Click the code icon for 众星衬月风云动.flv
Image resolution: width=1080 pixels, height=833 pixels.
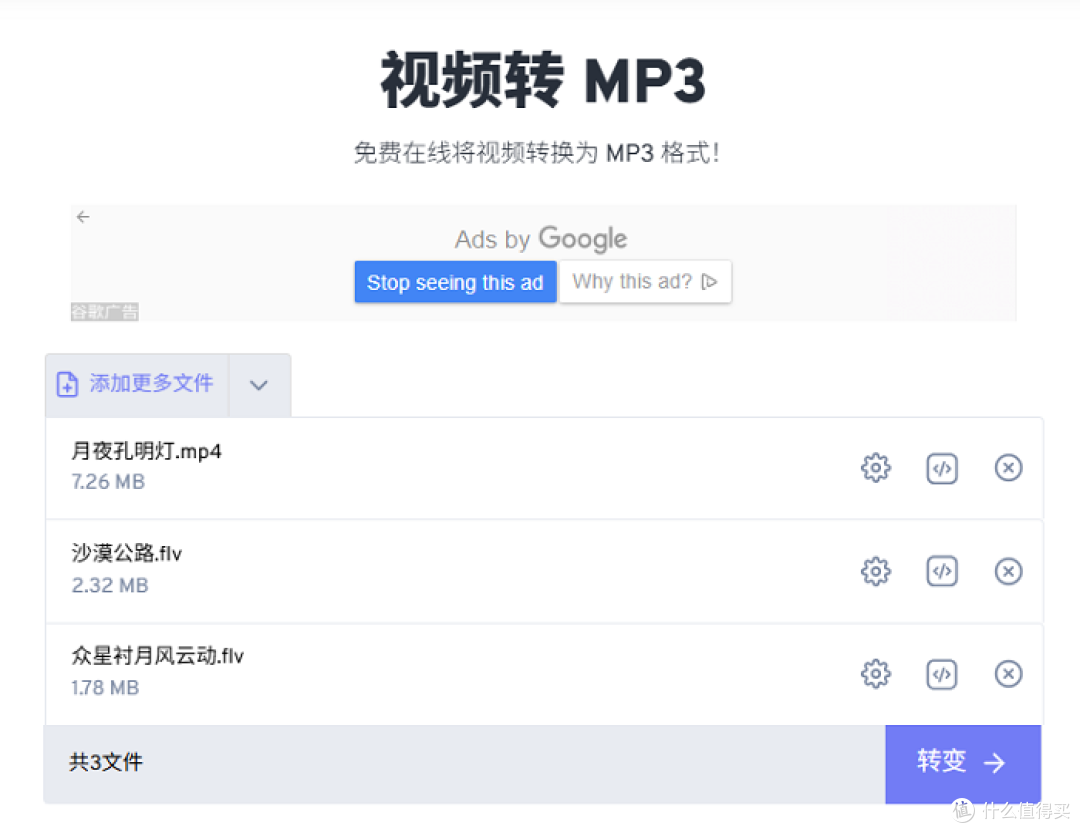(x=942, y=673)
